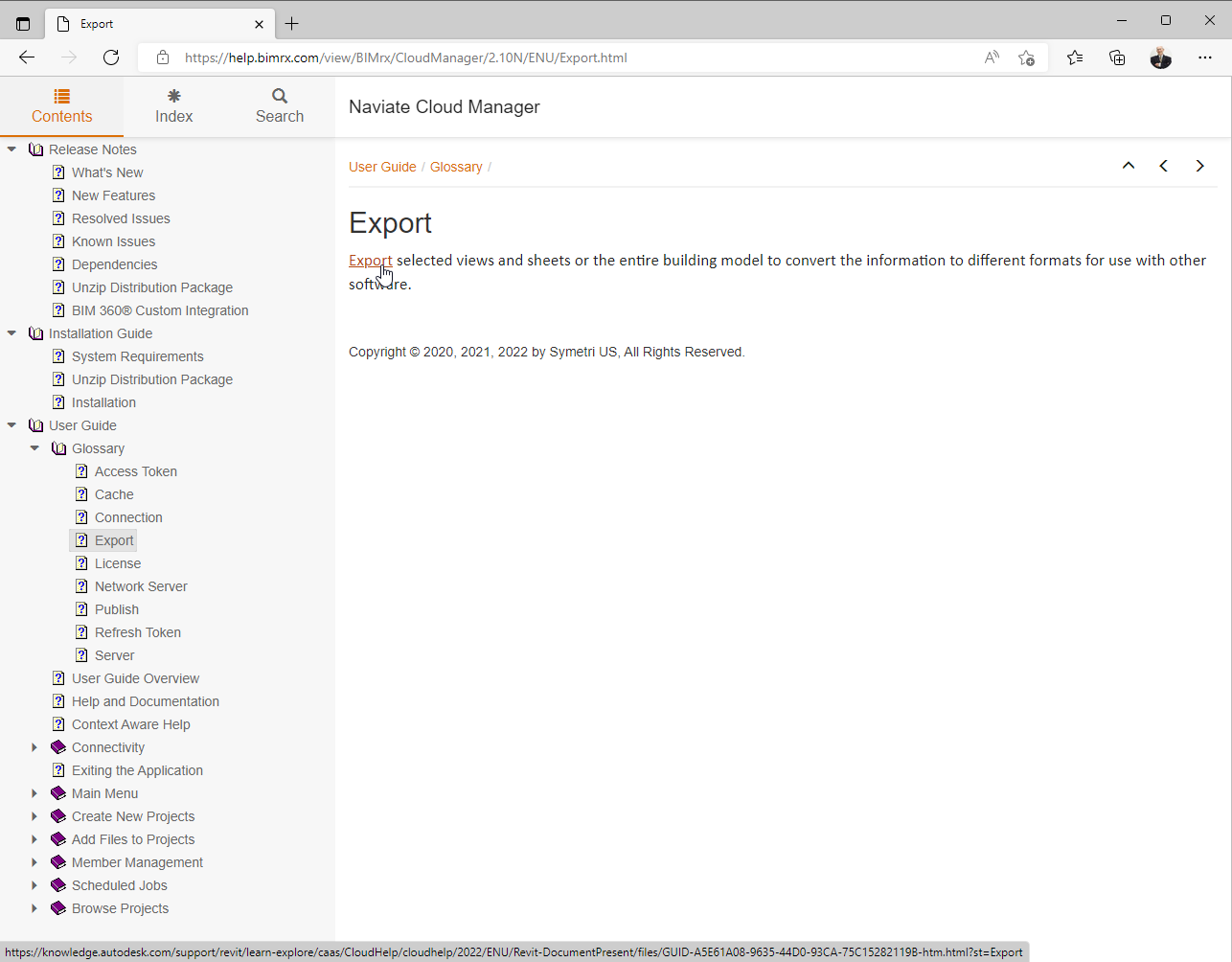The width and height of the screenshot is (1232, 962).
Task: Open the Dependencies topic
Action: (x=114, y=264)
